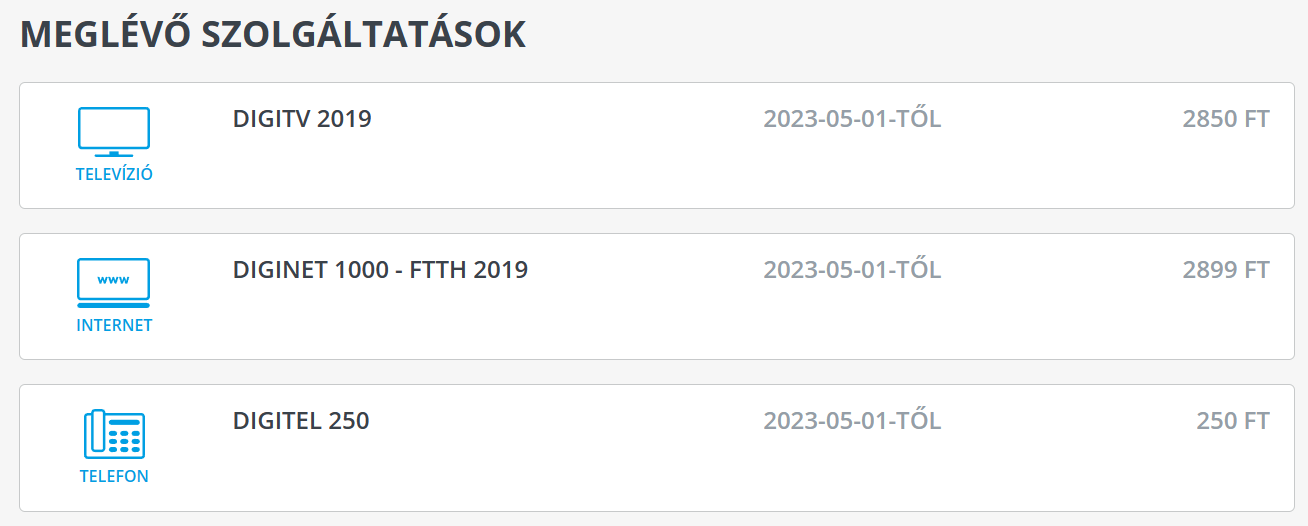Viewport: 1308px width, 526px height.
Task: Click the desk telephone icon
Action: pos(114,434)
